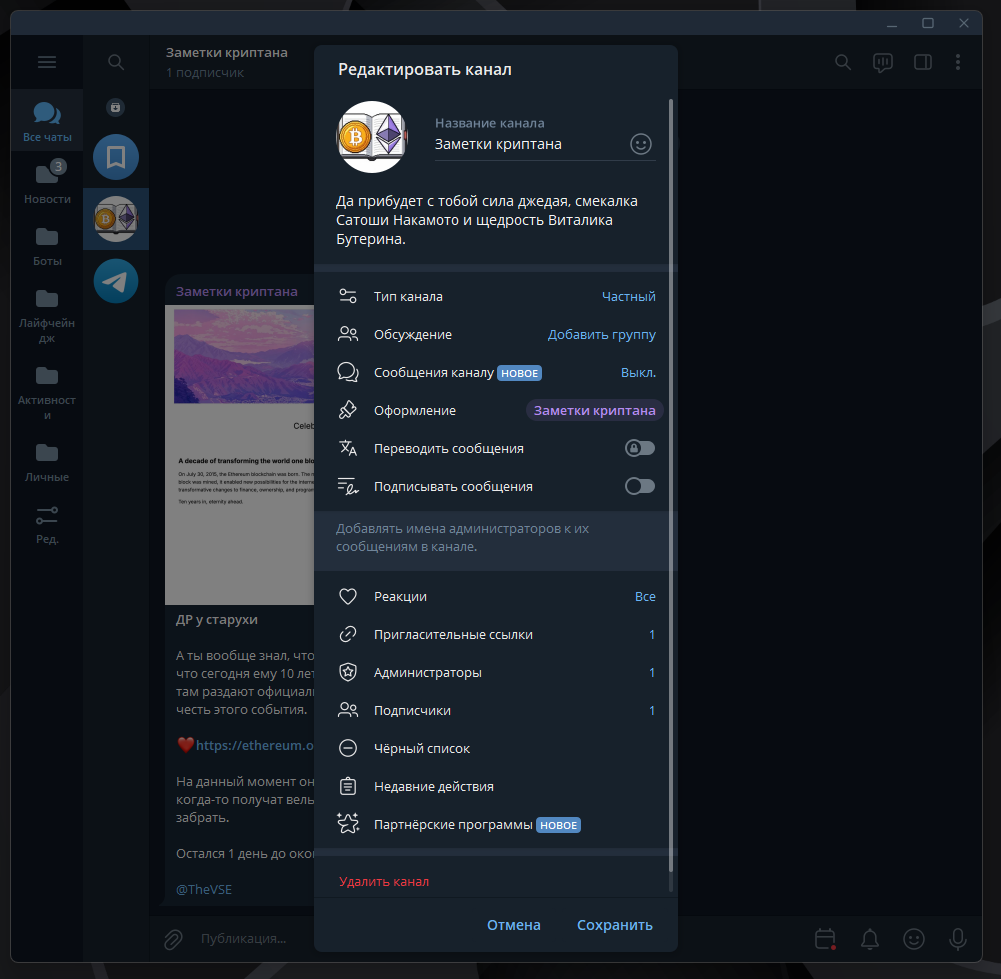Click the sidebar search magnifier icon
Image resolution: width=1001 pixels, height=979 pixels.
click(116, 63)
